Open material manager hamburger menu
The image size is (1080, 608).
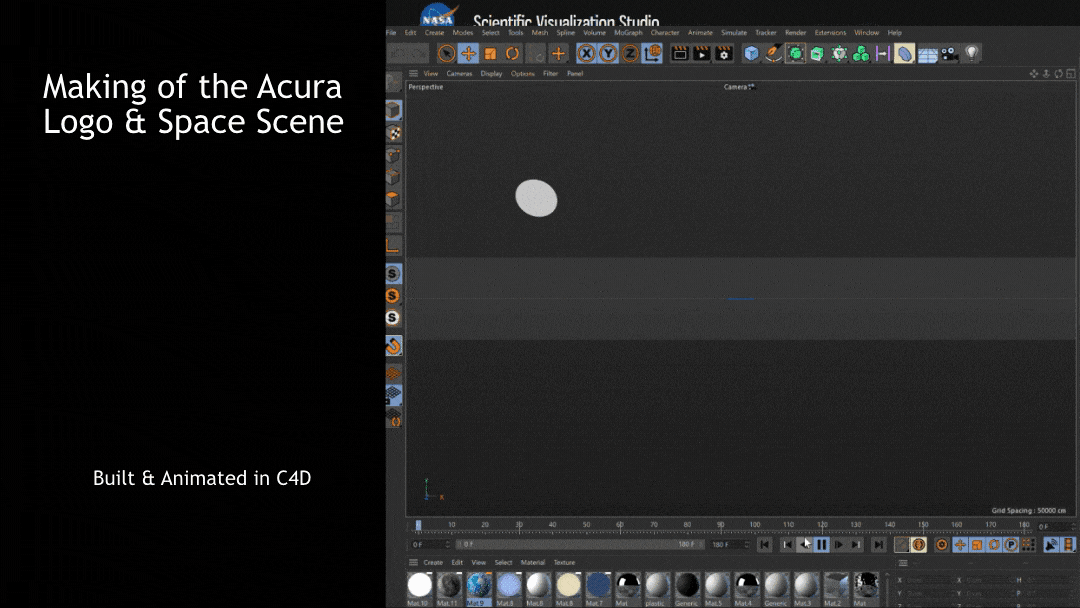(413, 563)
